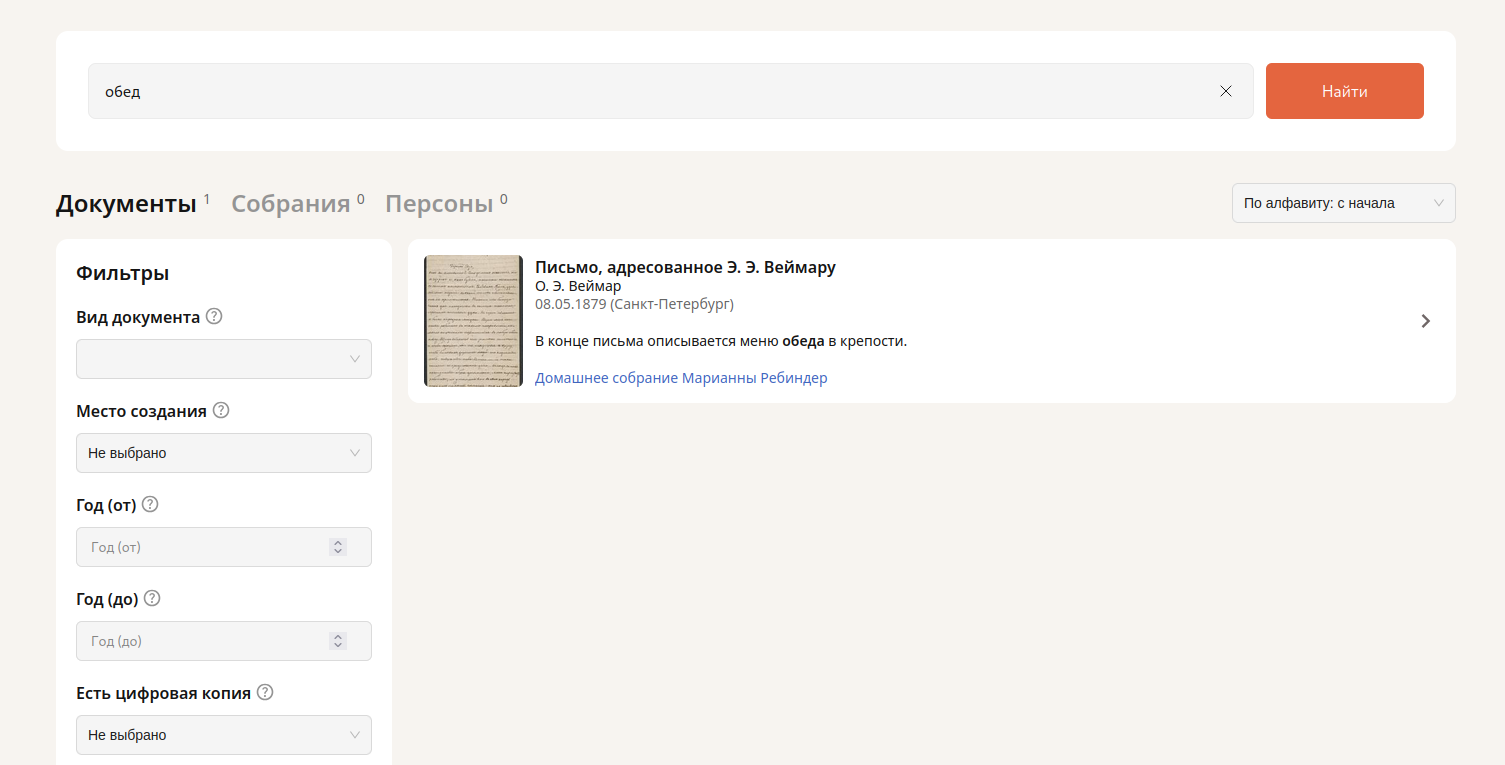Clear the search field with the X icon

[x=1226, y=91]
